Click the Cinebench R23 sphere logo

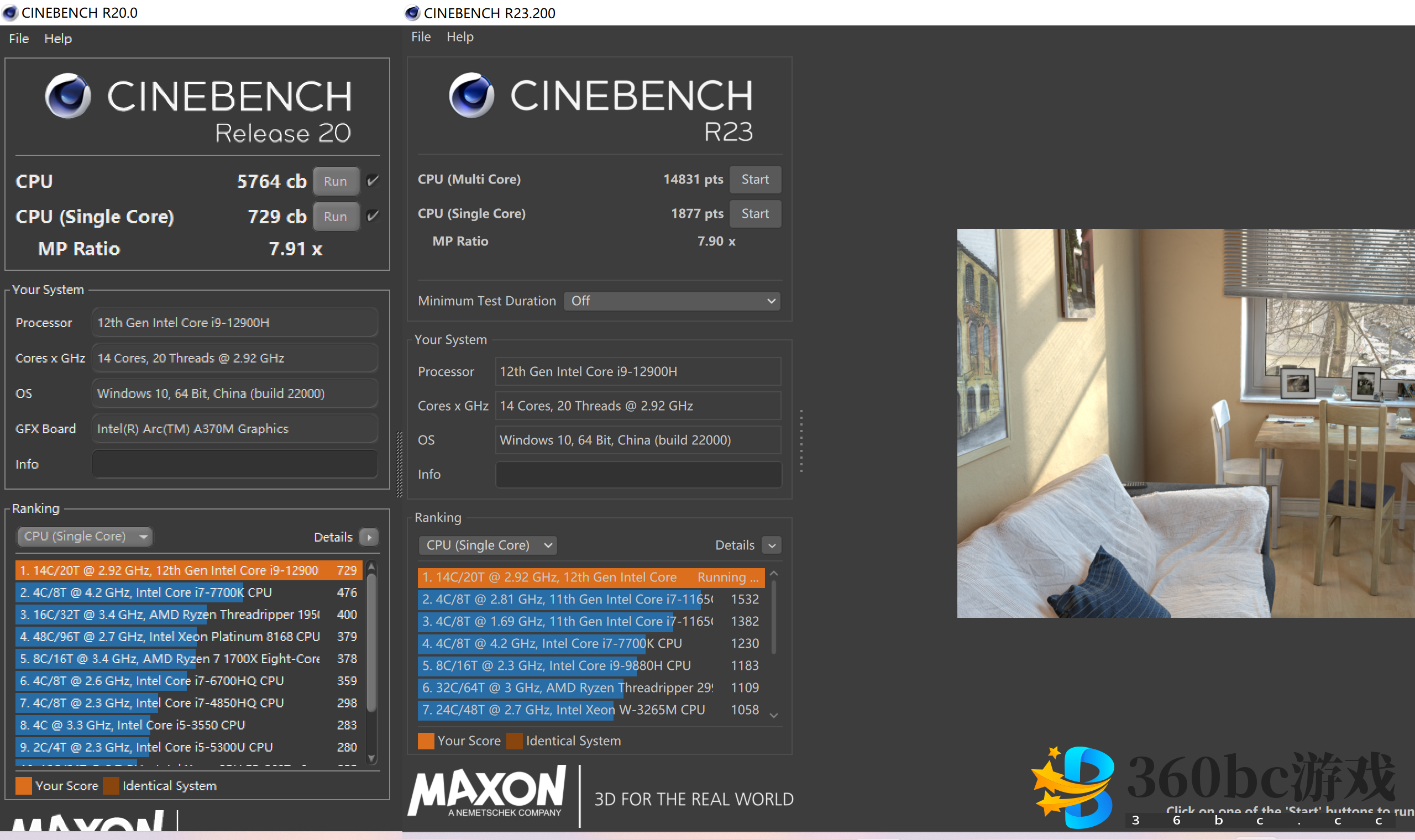(x=471, y=95)
